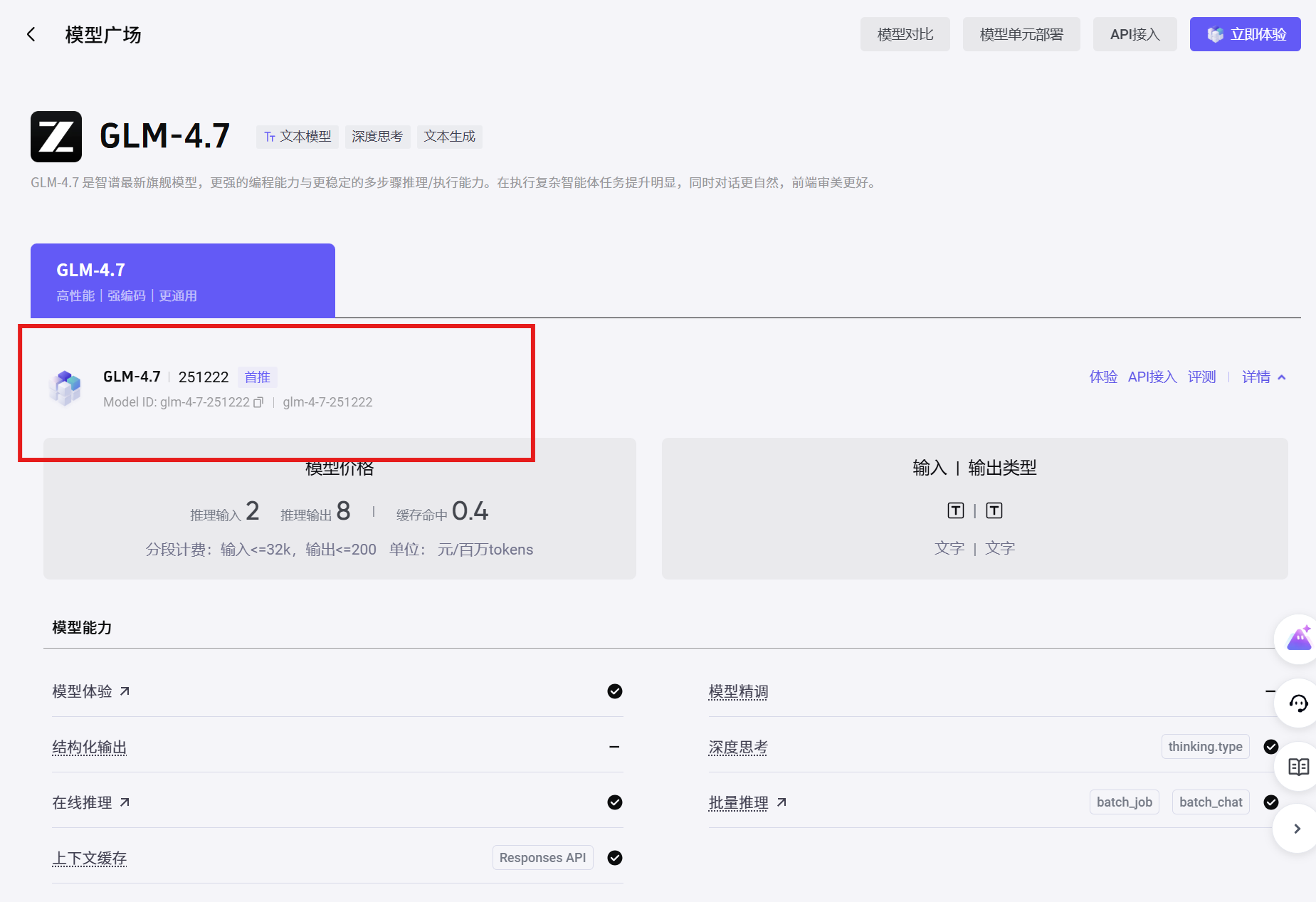Click the GLM-4.7 Z logo icon
The height and width of the screenshot is (902, 1316).
point(56,137)
